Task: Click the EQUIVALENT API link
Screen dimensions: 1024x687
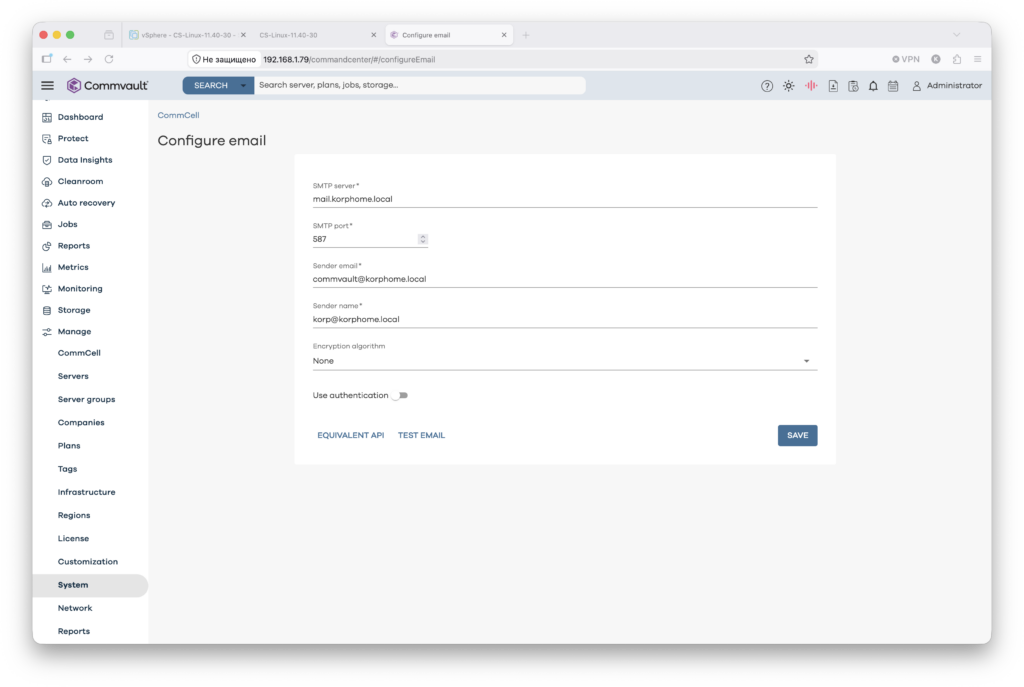Action: coord(351,436)
